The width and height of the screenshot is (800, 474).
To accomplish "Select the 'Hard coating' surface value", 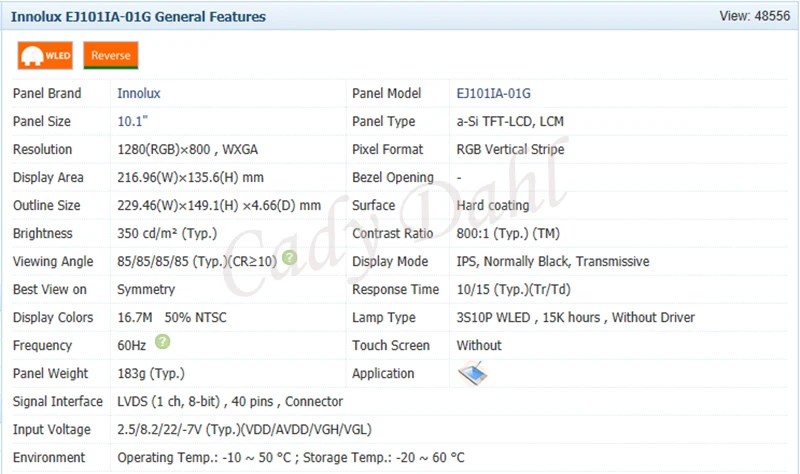I will click(493, 206).
